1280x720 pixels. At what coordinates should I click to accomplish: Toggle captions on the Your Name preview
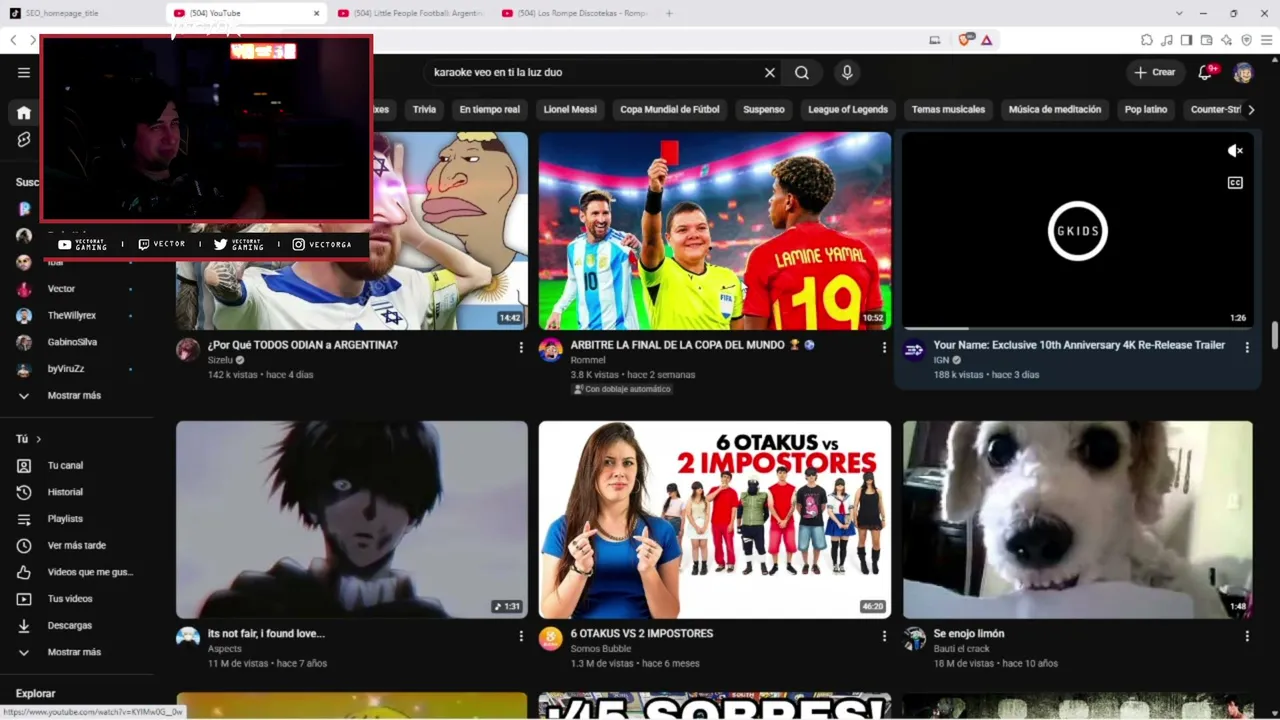1235,183
